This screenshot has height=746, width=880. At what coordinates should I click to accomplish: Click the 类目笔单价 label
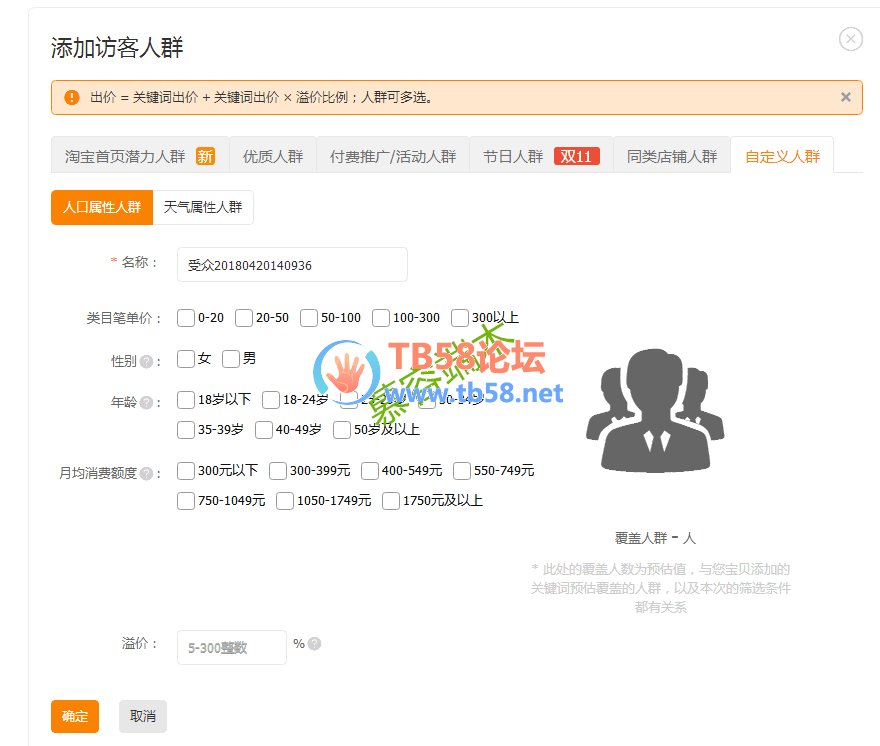(x=123, y=318)
